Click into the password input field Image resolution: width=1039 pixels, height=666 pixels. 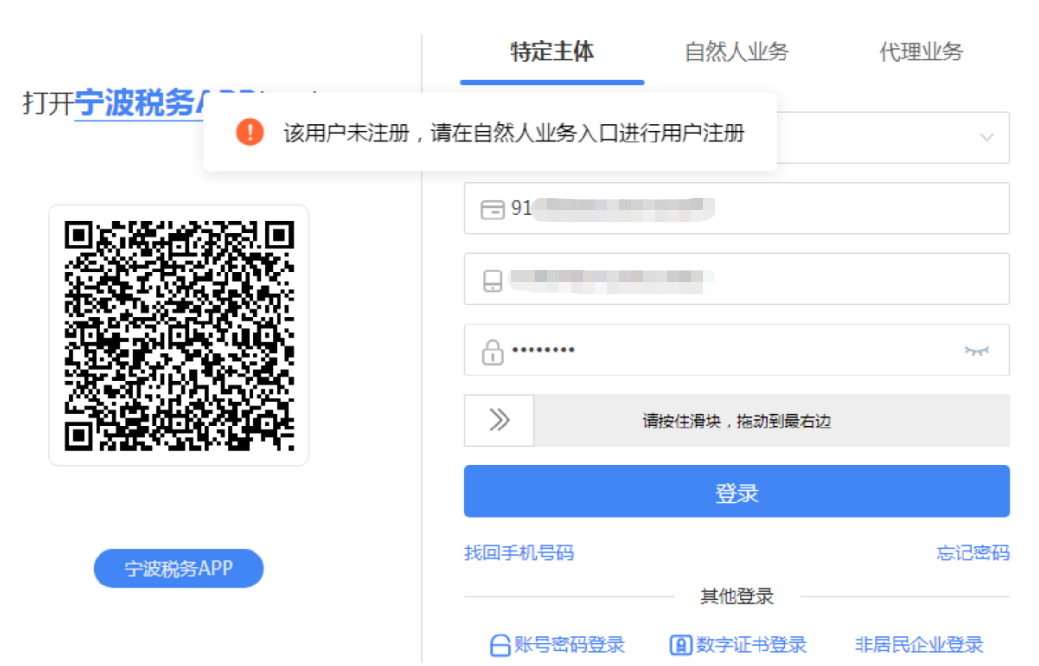[x=737, y=350]
